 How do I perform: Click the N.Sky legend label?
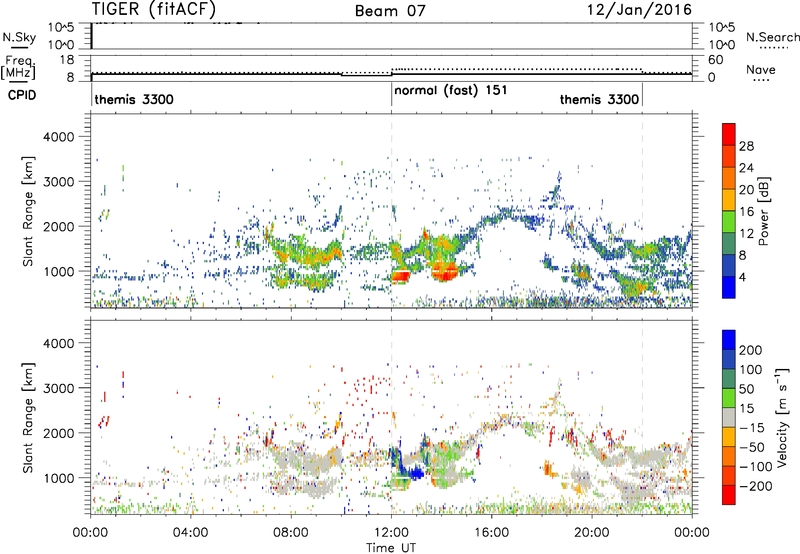click(19, 37)
